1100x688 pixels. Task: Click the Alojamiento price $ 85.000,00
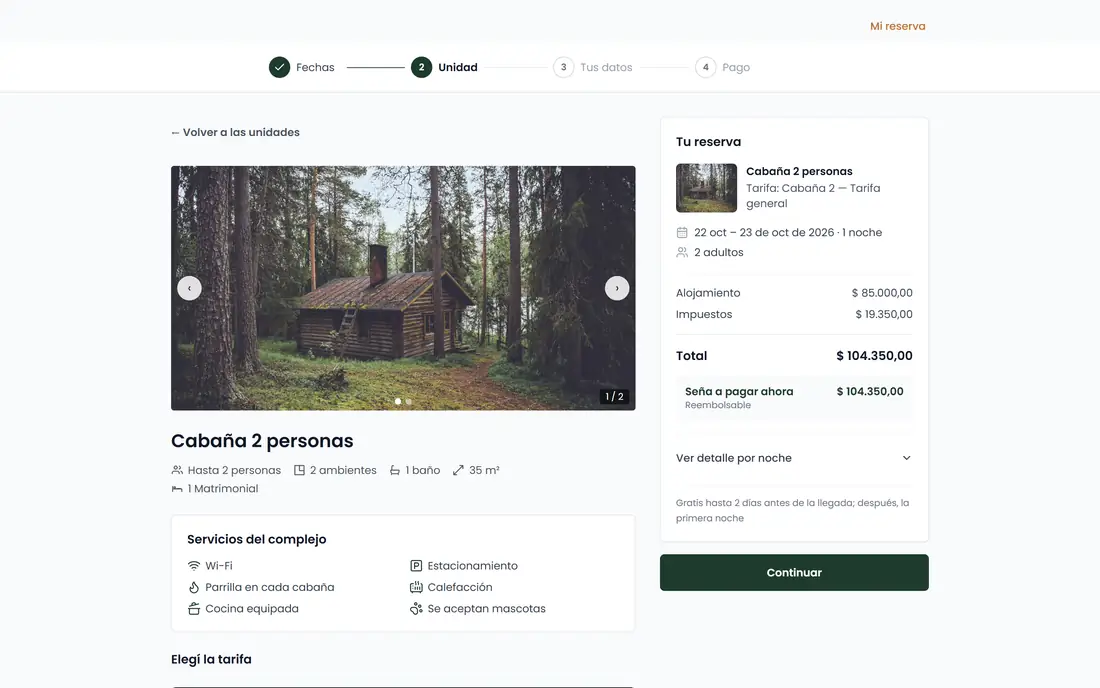pos(882,293)
